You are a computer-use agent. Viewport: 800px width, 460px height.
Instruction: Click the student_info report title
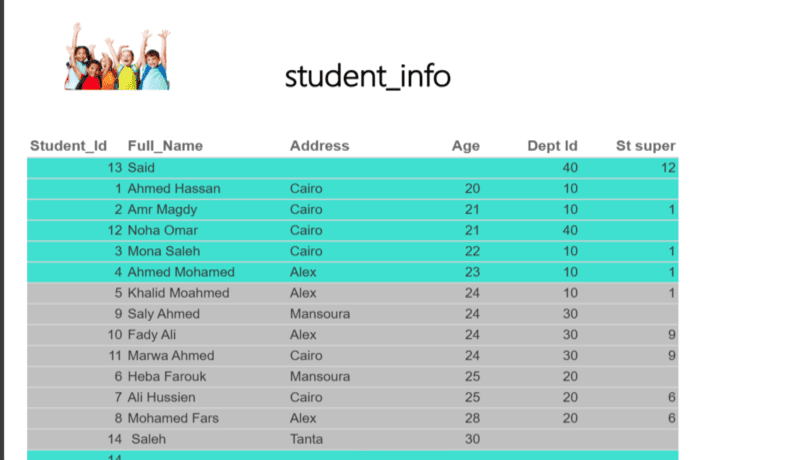click(367, 76)
